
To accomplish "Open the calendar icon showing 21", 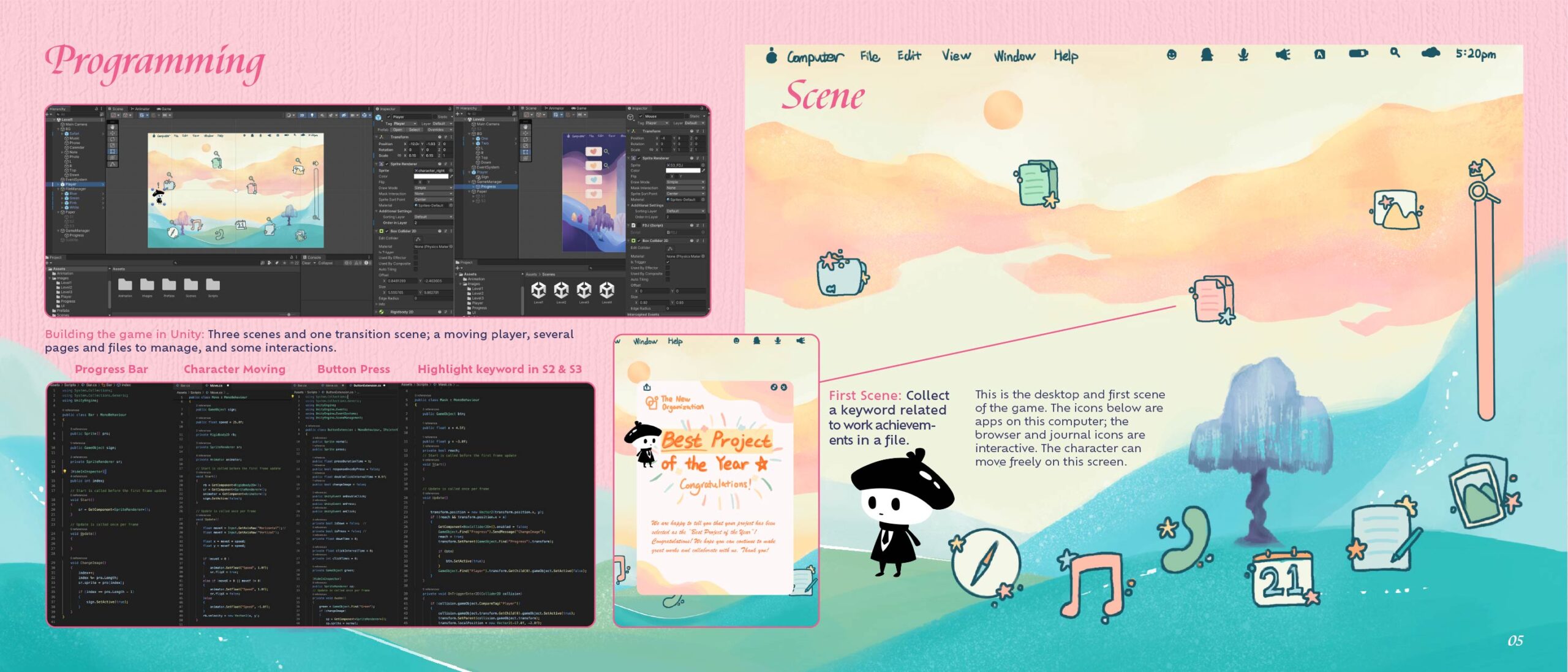I will [x=1282, y=578].
